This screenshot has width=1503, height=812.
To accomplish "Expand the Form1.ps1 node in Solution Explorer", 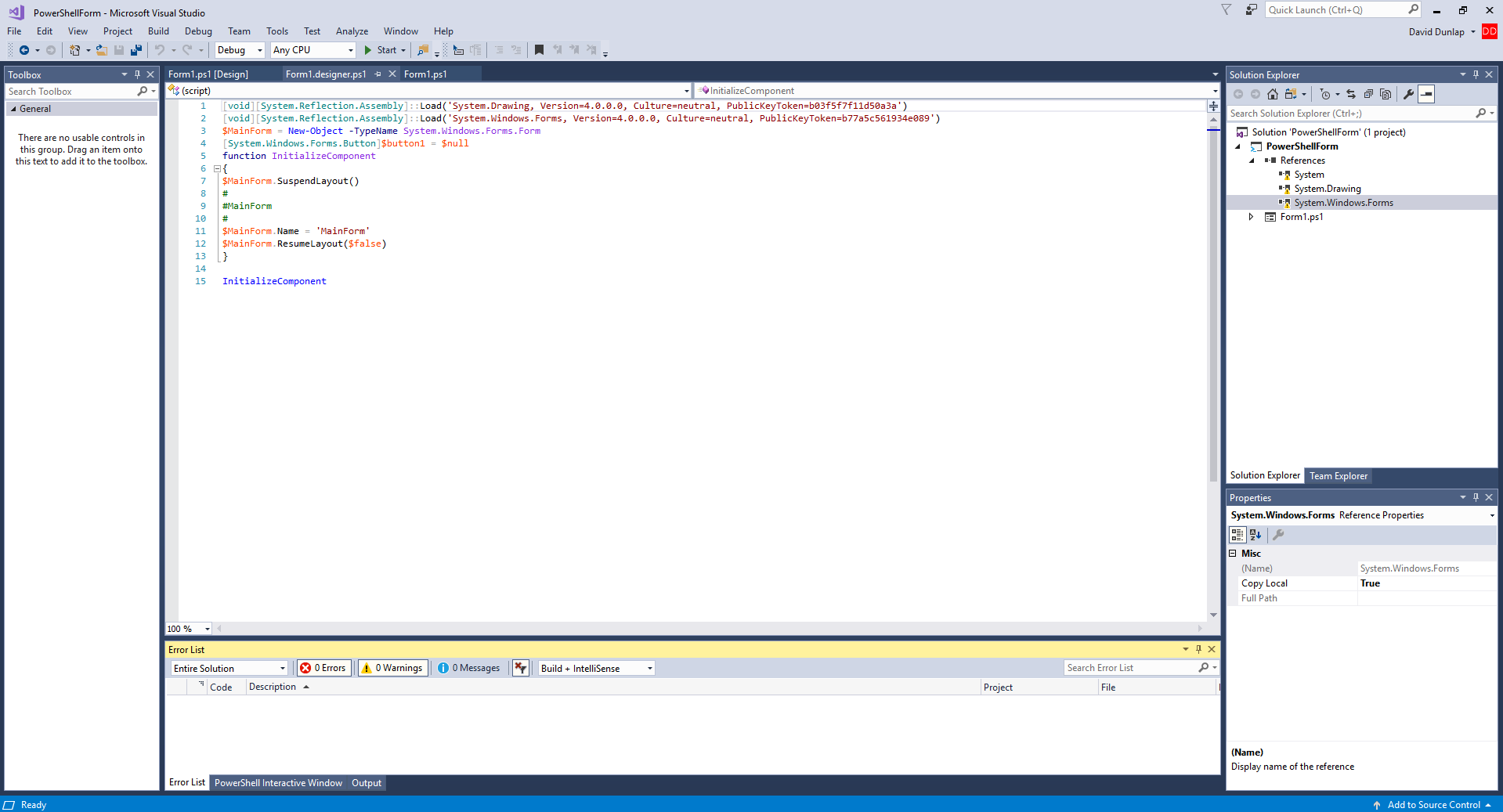I will [1251, 217].
